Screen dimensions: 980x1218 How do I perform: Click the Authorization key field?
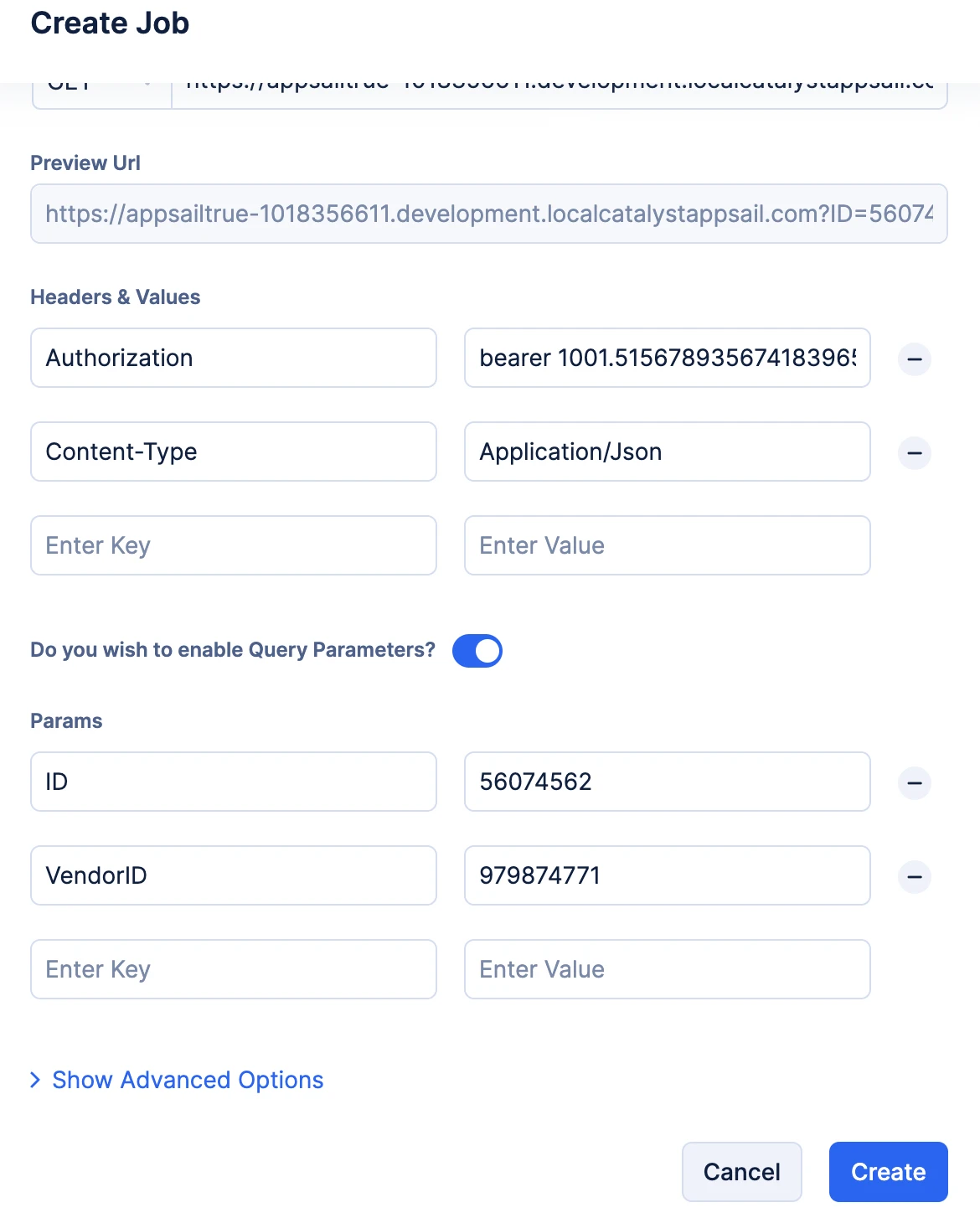(233, 358)
